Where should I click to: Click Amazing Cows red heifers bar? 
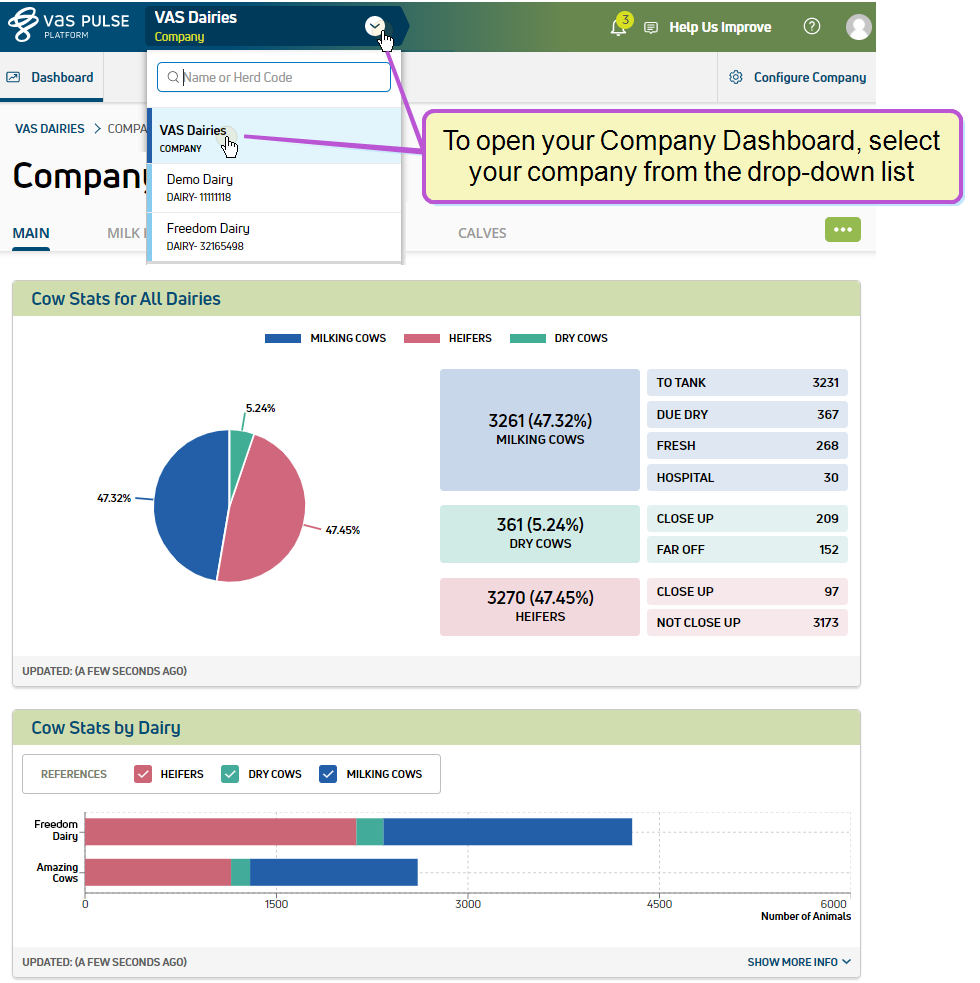point(158,873)
